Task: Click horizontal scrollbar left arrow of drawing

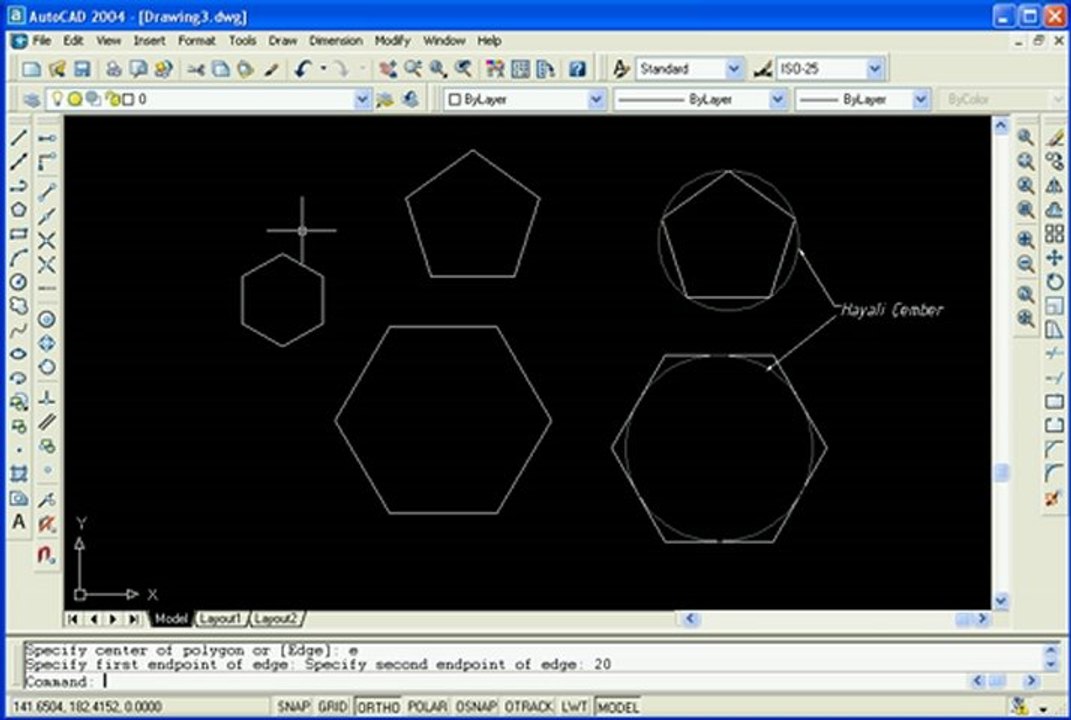Action: tap(689, 619)
